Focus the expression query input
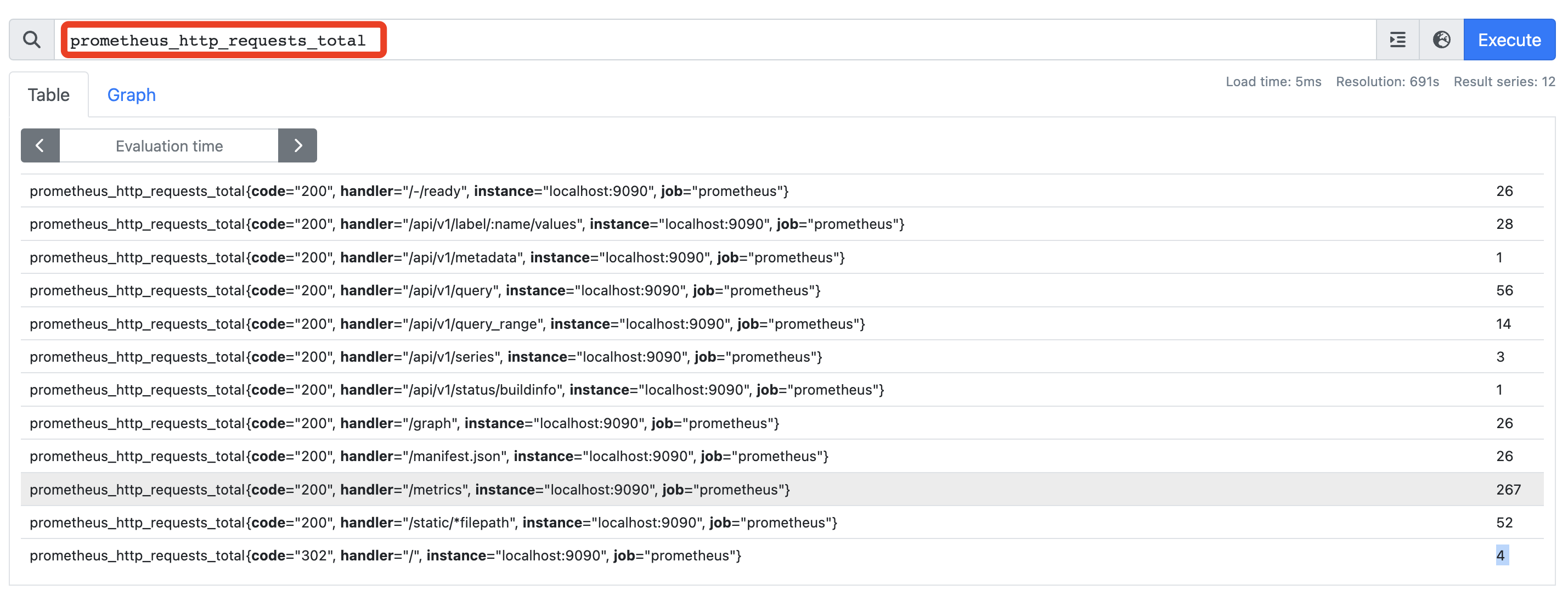1568x595 pixels. click(x=715, y=40)
